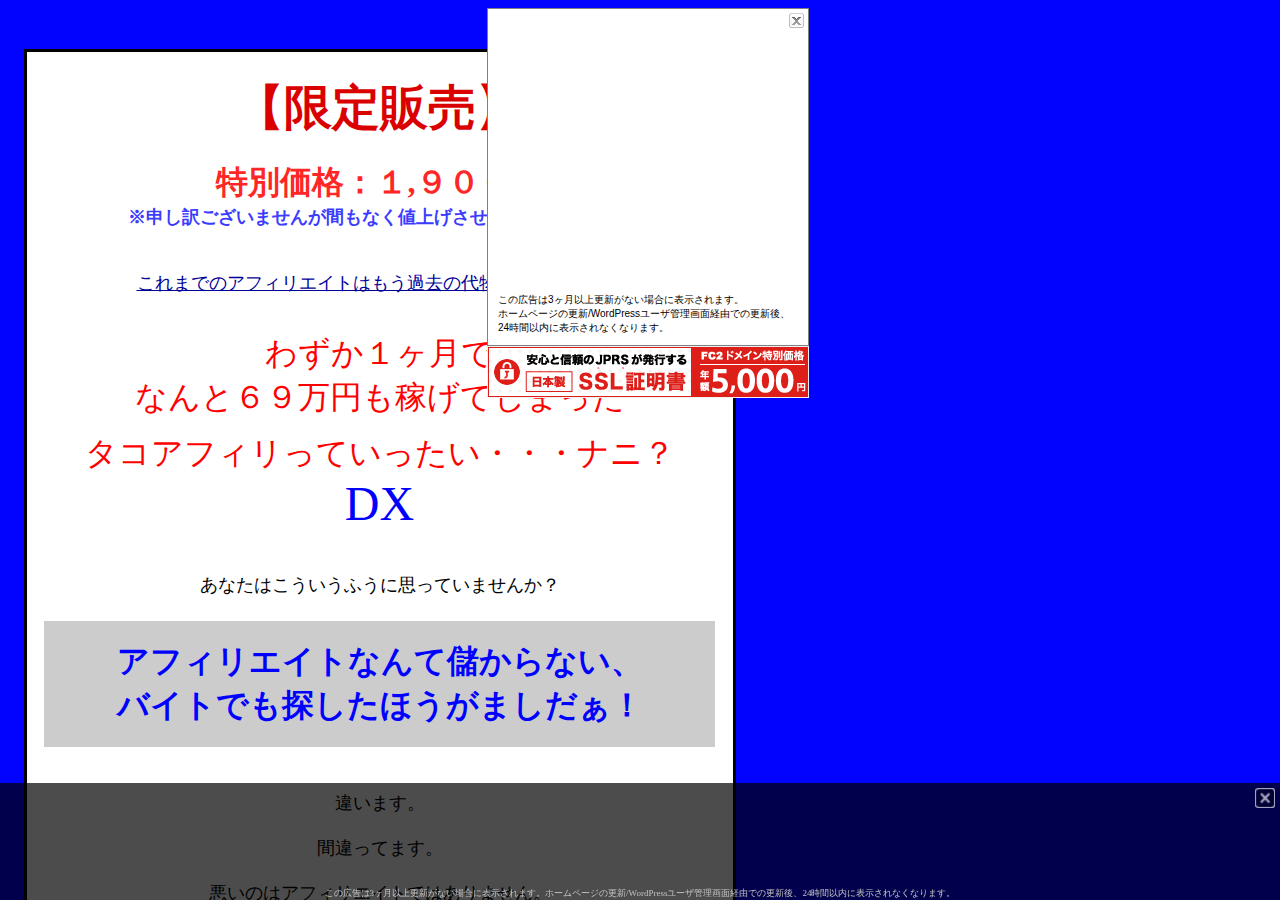Follow the underlined これまでのアフィリエイト link
The height and width of the screenshot is (900, 1280).
[x=312, y=283]
